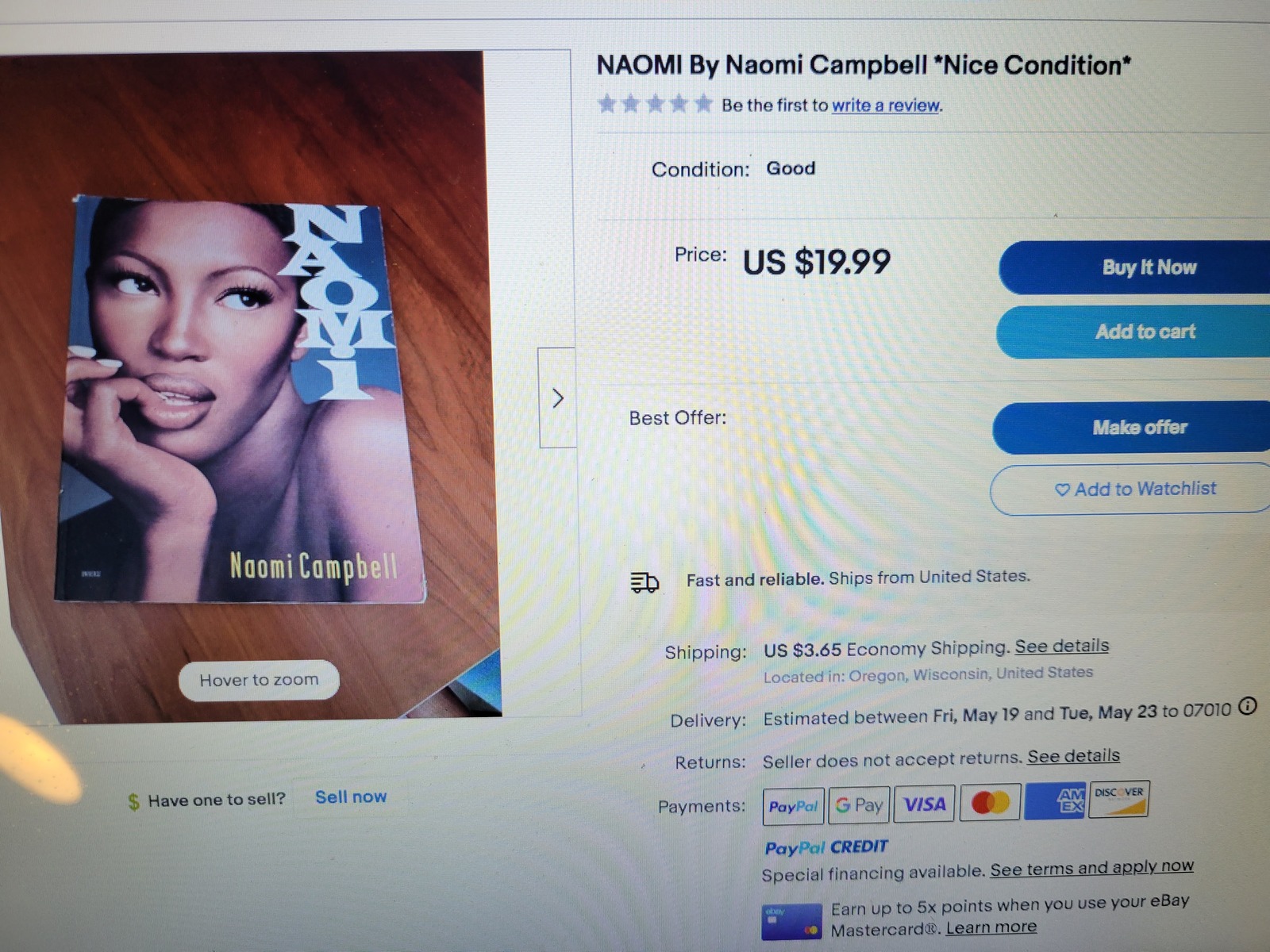Click the five-star rating icons
The width and height of the screenshot is (1270, 952).
[x=655, y=104]
